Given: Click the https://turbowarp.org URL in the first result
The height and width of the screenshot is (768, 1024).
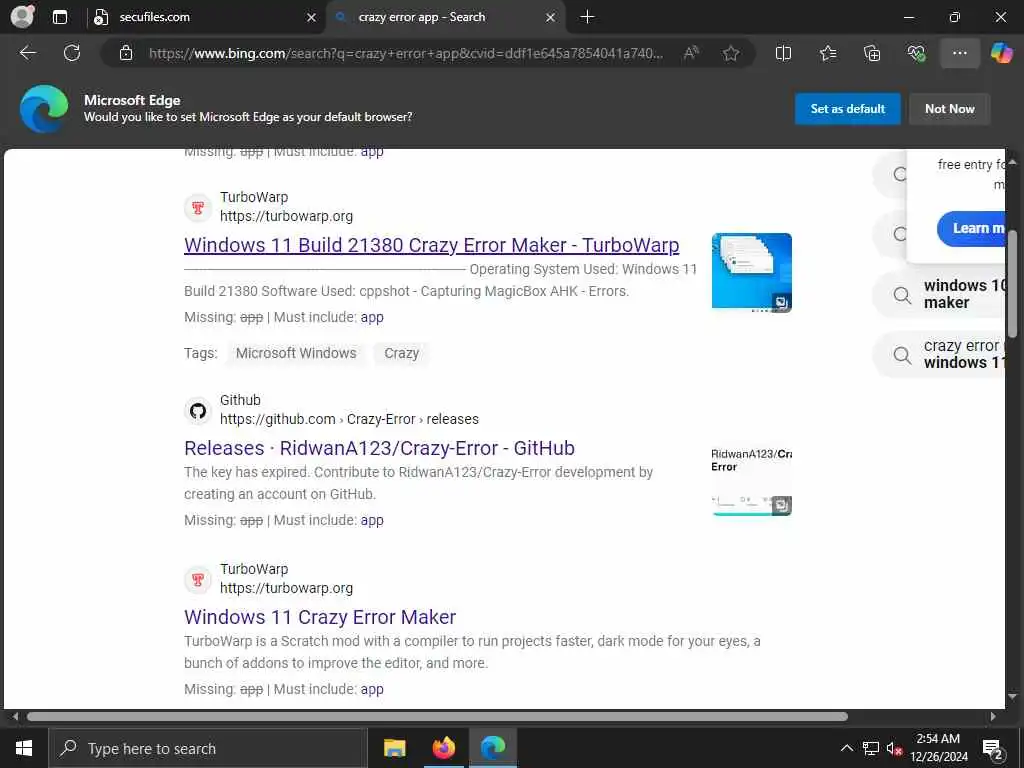Looking at the screenshot, I should (x=286, y=216).
